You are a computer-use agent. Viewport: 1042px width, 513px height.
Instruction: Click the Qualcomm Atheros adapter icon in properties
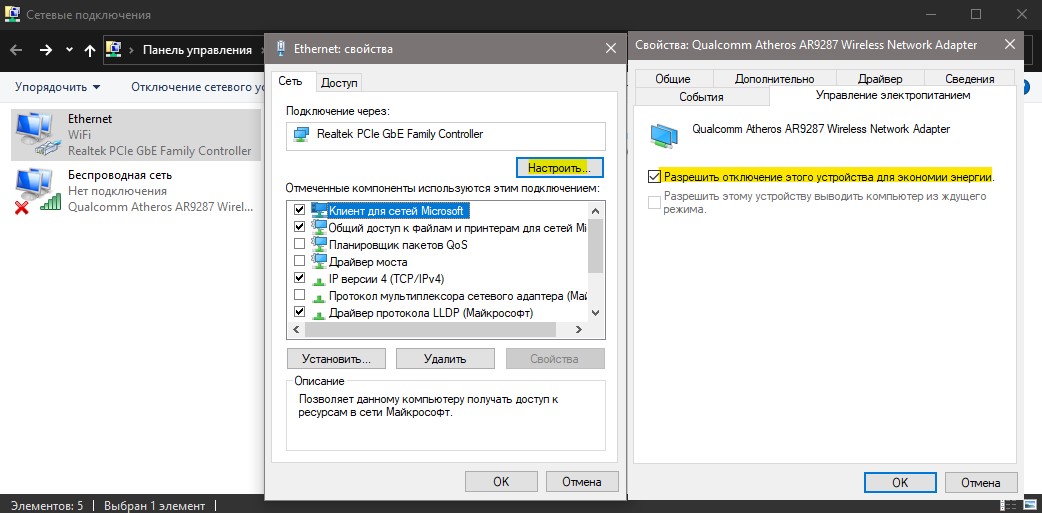[x=665, y=135]
